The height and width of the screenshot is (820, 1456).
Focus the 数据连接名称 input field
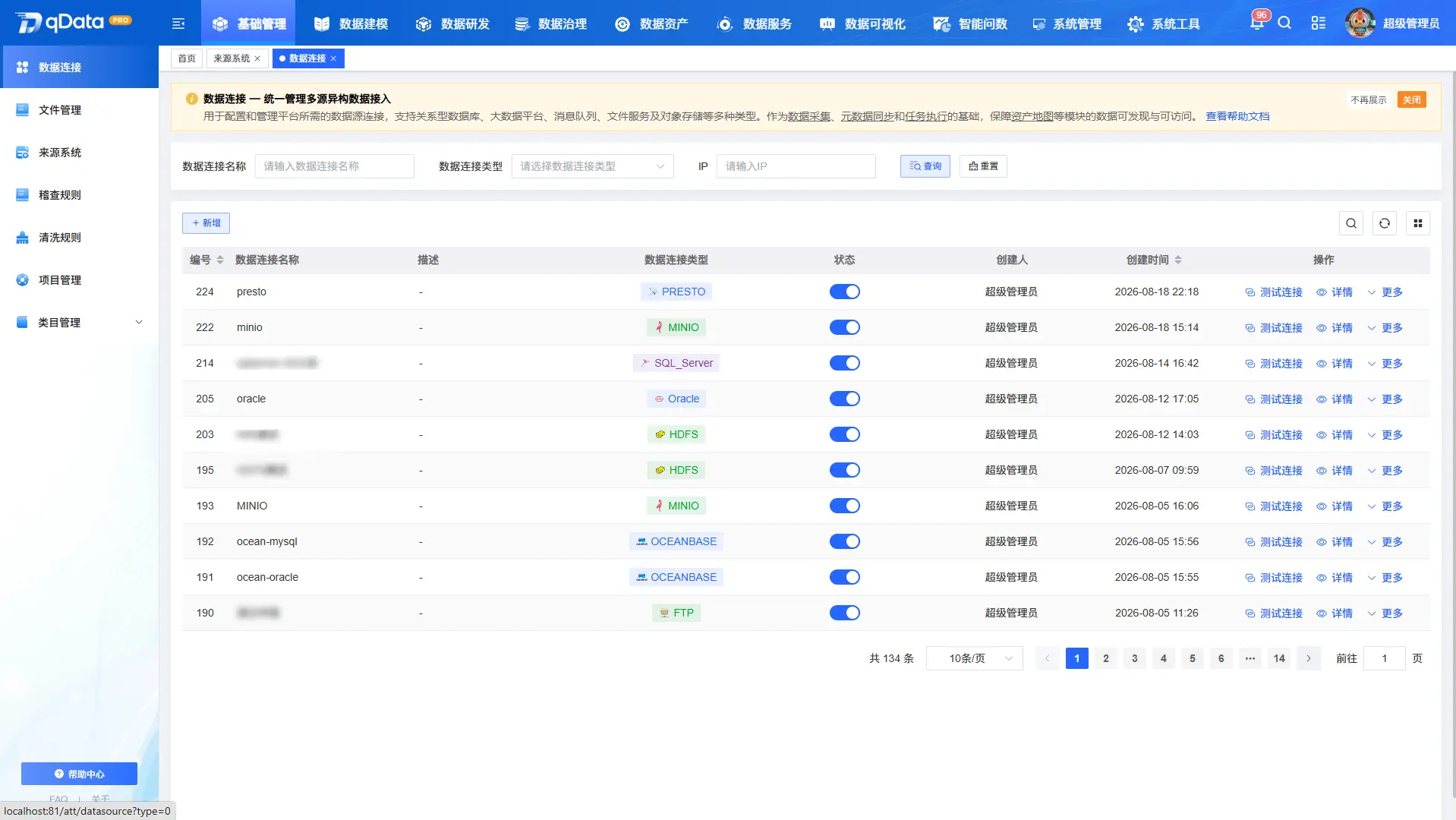335,166
